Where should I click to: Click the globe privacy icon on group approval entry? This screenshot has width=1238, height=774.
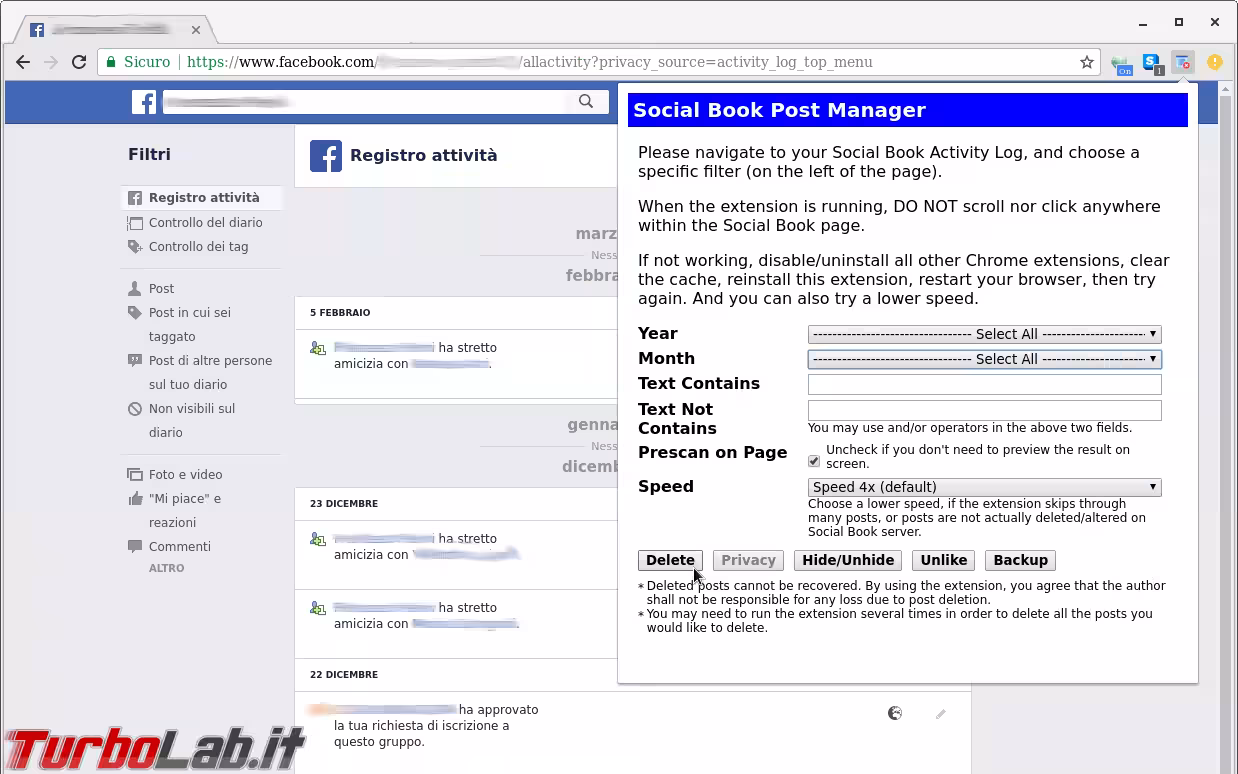tap(895, 713)
